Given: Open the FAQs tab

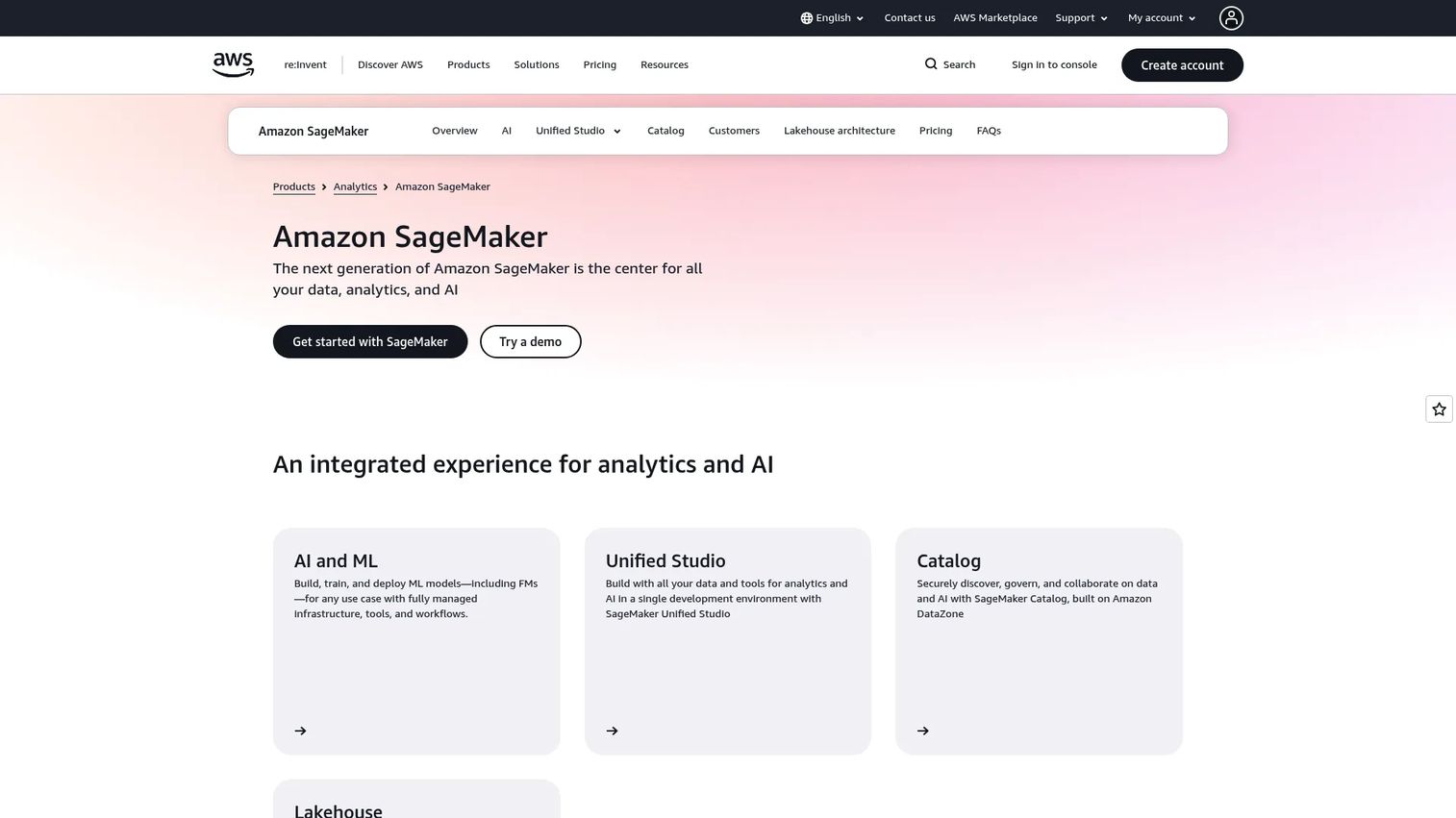Looking at the screenshot, I should tap(989, 131).
